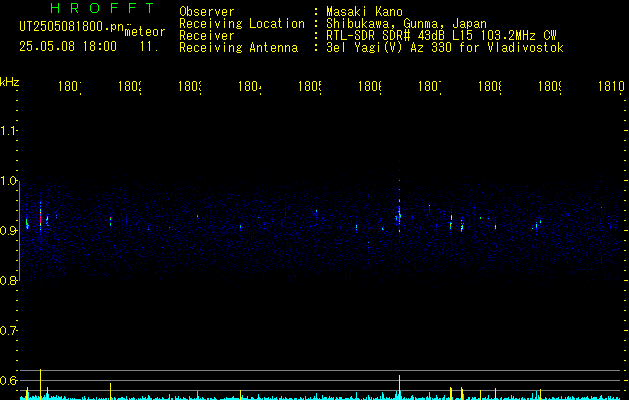This screenshot has height=400, width=629.
Task: Click the tall yellow level spike below the 1806 echo
Action: (x=400, y=387)
